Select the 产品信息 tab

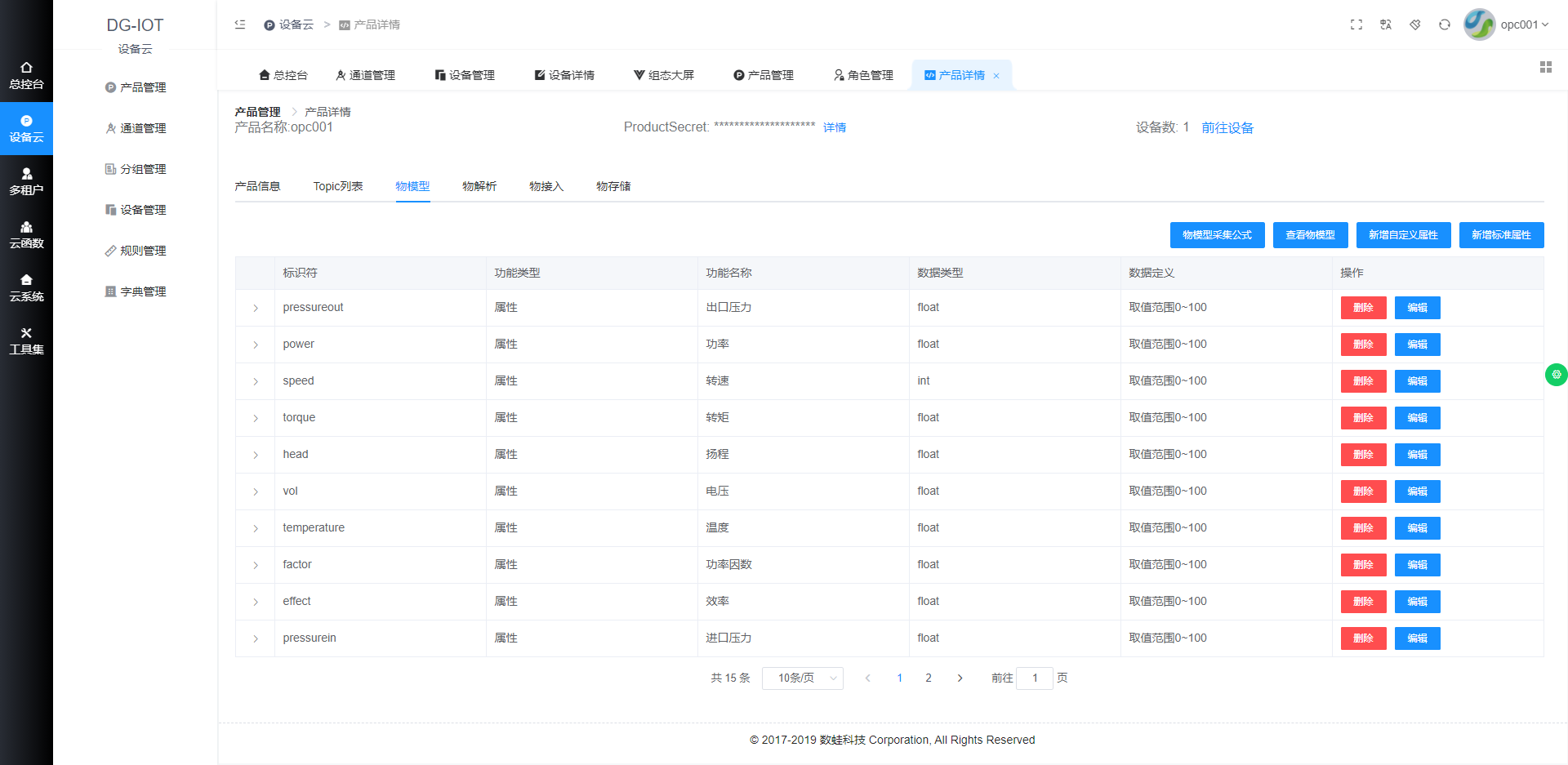pos(257,186)
